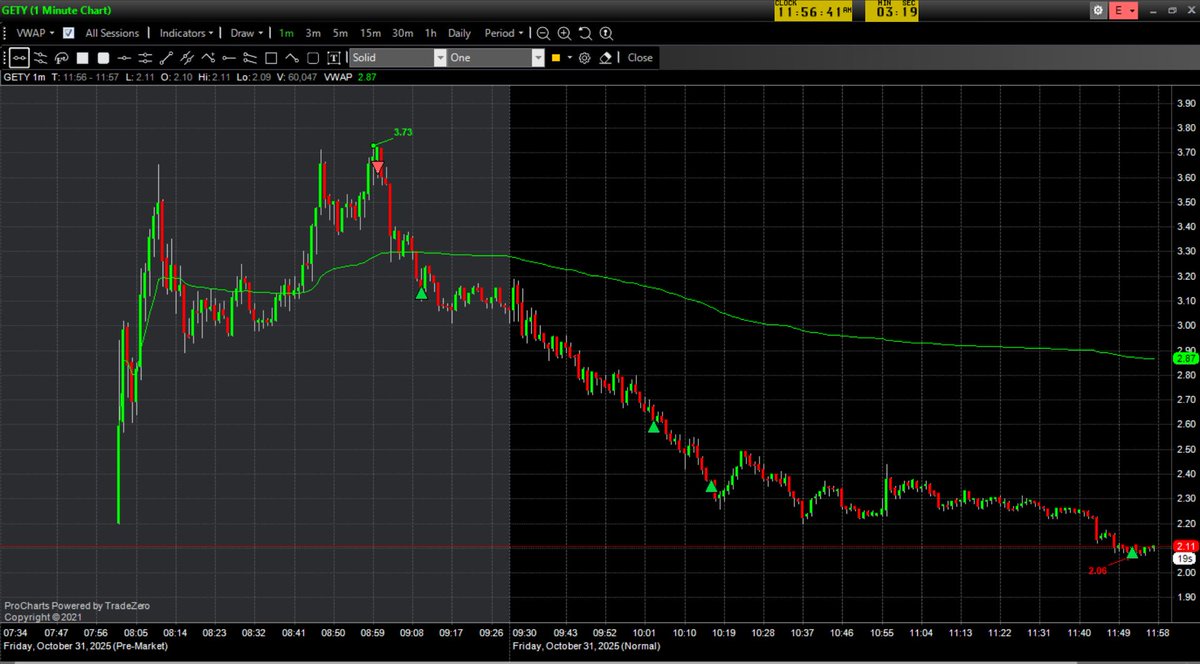Open the Draw menu
This screenshot has height=664, width=1200.
point(246,33)
